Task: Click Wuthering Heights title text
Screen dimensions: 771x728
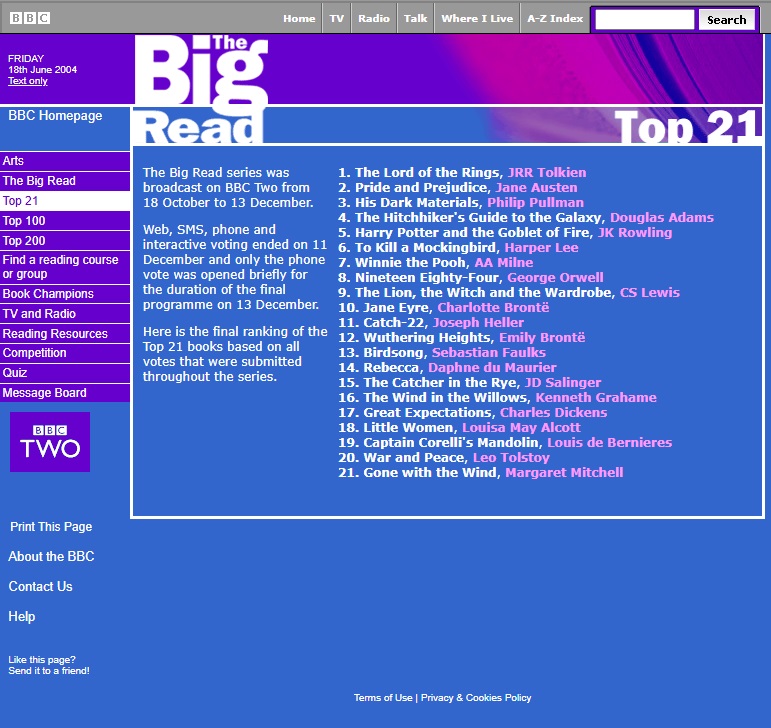Action: 427,338
